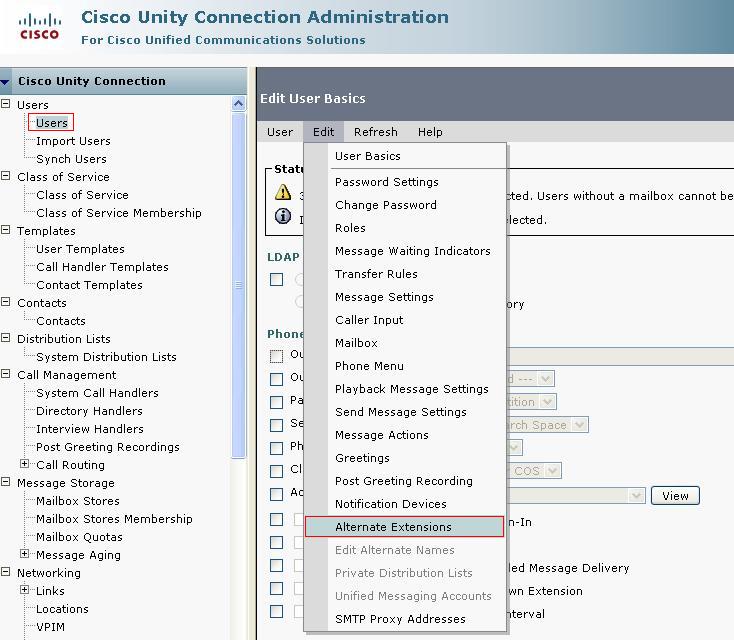The height and width of the screenshot is (640, 734).
Task: Open Mailbox Quotas link
Action: pos(79,537)
